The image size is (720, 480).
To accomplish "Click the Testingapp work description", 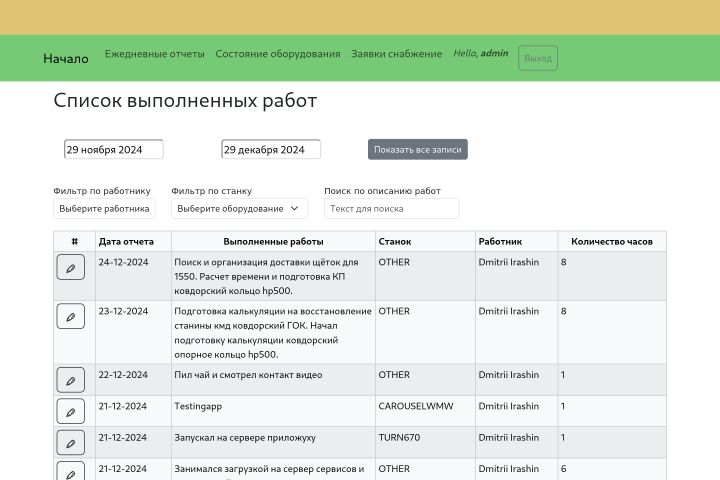I will 198,407.
